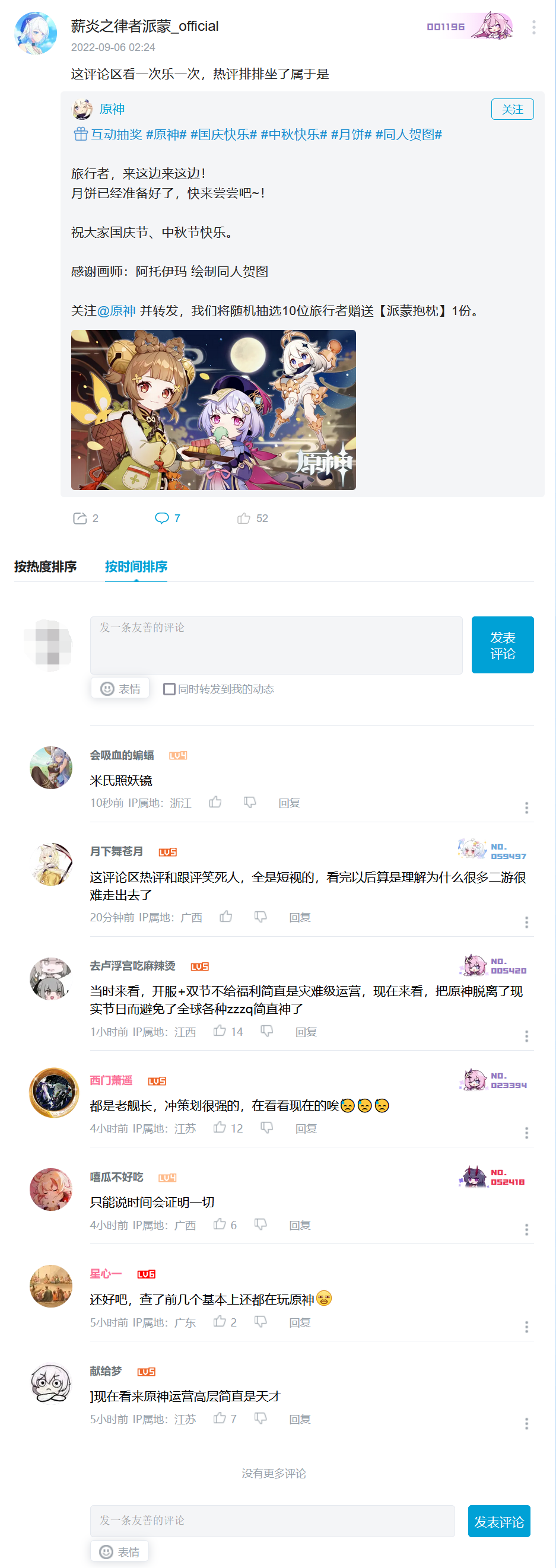Image resolution: width=556 pixels, height=1568 pixels.
Task: Open the 原神 mooncake festival artwork image
Action: 214,410
